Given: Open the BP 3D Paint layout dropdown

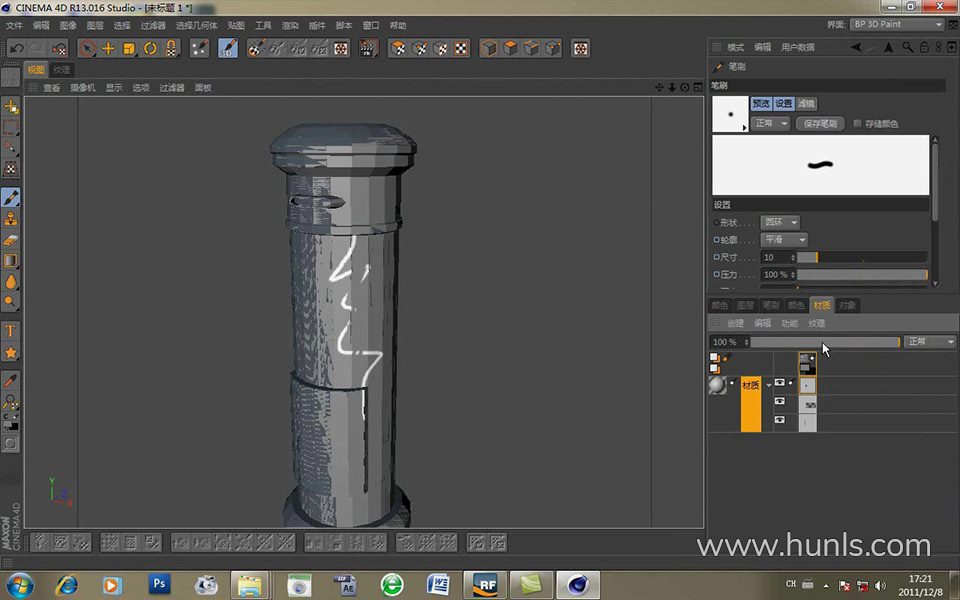Looking at the screenshot, I should (x=897, y=24).
